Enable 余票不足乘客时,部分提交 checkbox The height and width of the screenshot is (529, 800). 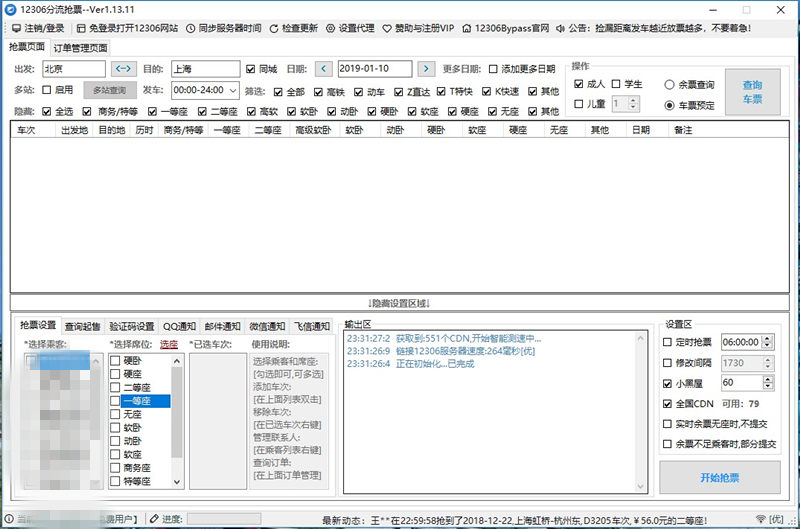pos(667,444)
